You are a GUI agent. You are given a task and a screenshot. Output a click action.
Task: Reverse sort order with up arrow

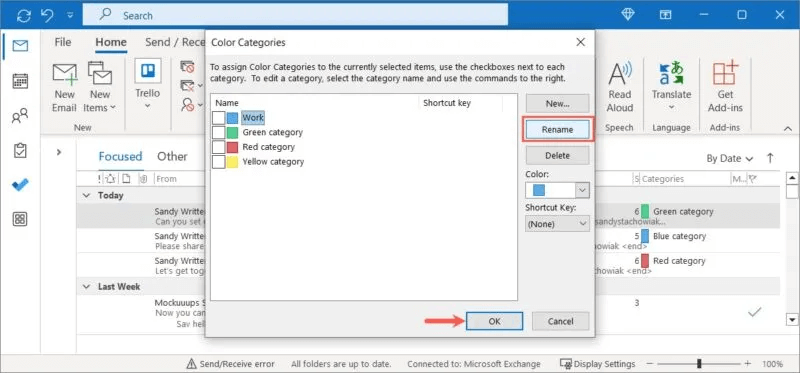(x=770, y=158)
